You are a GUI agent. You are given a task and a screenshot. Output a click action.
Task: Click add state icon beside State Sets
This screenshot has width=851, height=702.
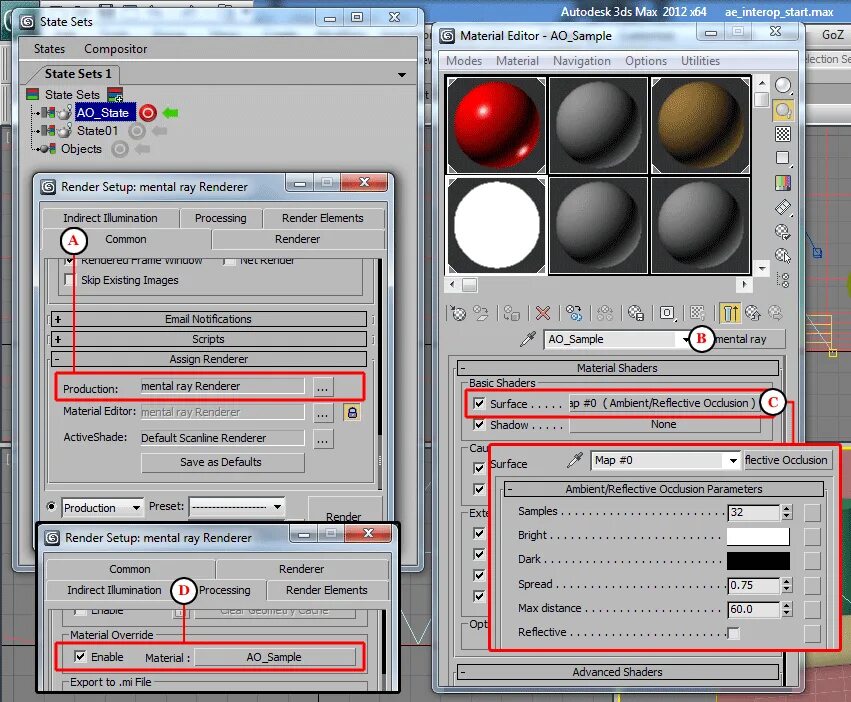[115, 95]
